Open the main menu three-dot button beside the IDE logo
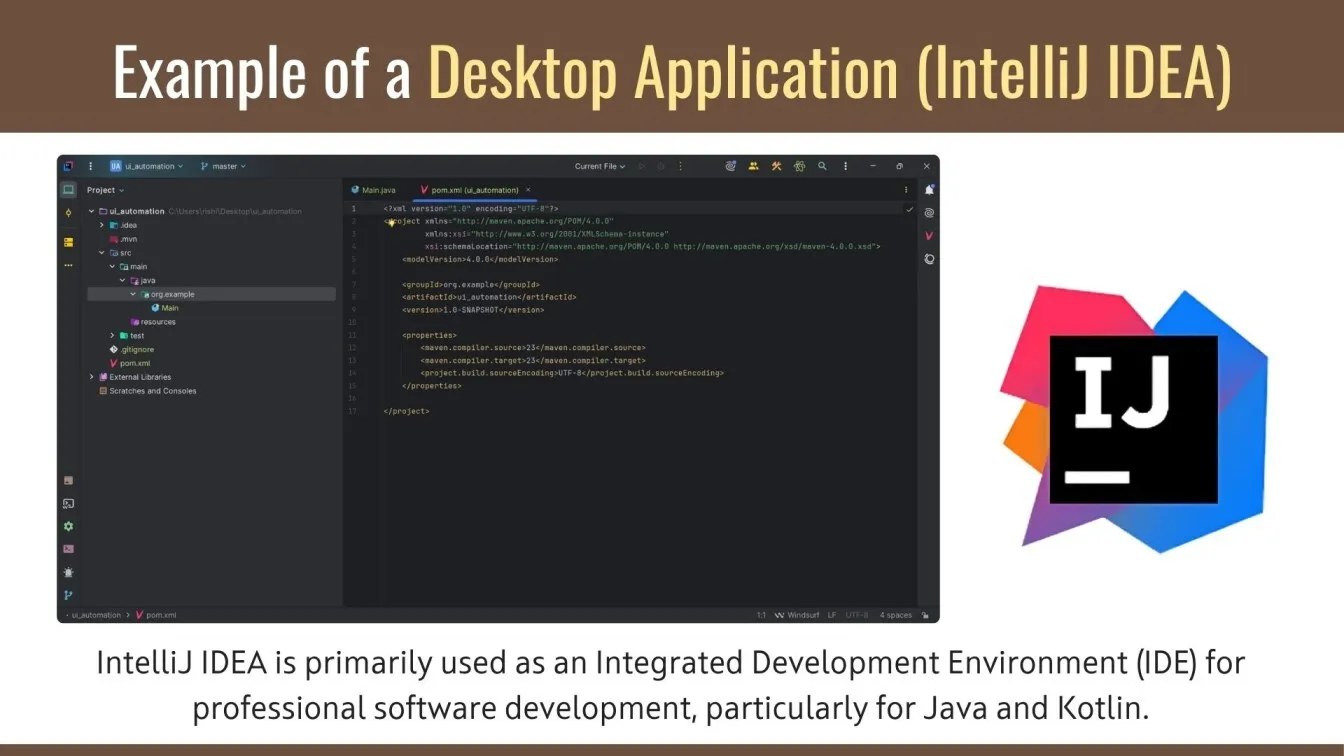This screenshot has width=1344, height=756. [91, 166]
